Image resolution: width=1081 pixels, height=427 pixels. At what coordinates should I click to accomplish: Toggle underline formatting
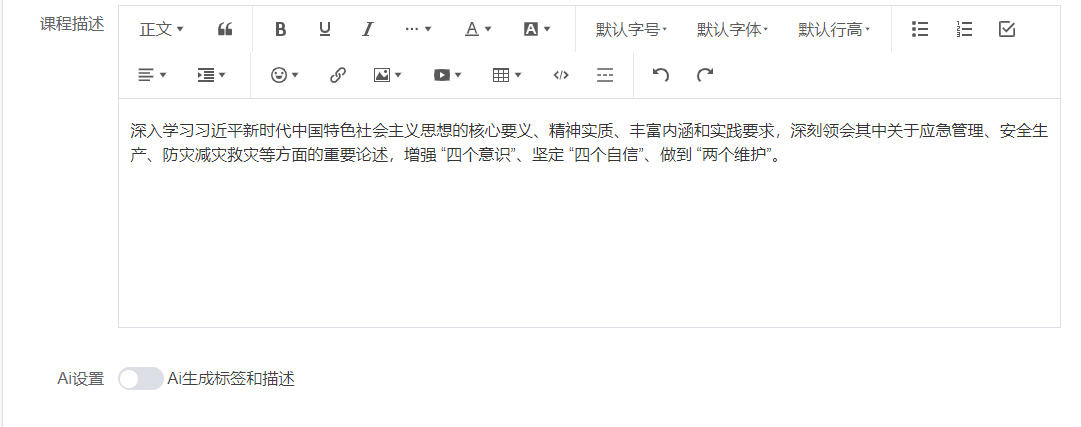coord(324,30)
